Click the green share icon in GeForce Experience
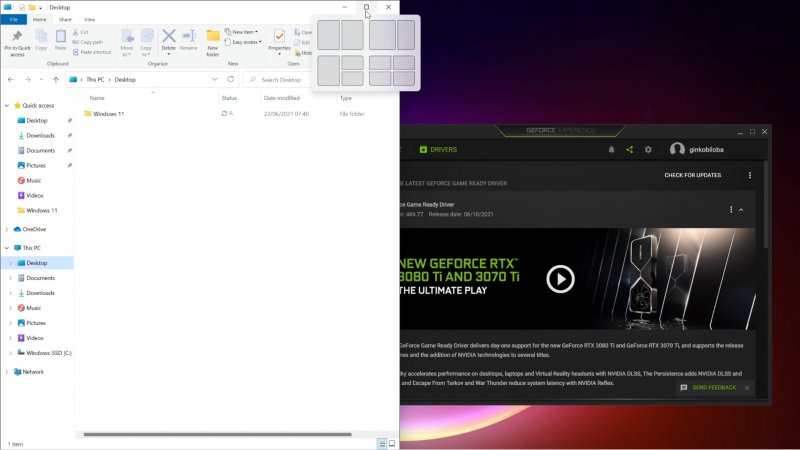Screen dimensions: 800x450 coord(629,150)
